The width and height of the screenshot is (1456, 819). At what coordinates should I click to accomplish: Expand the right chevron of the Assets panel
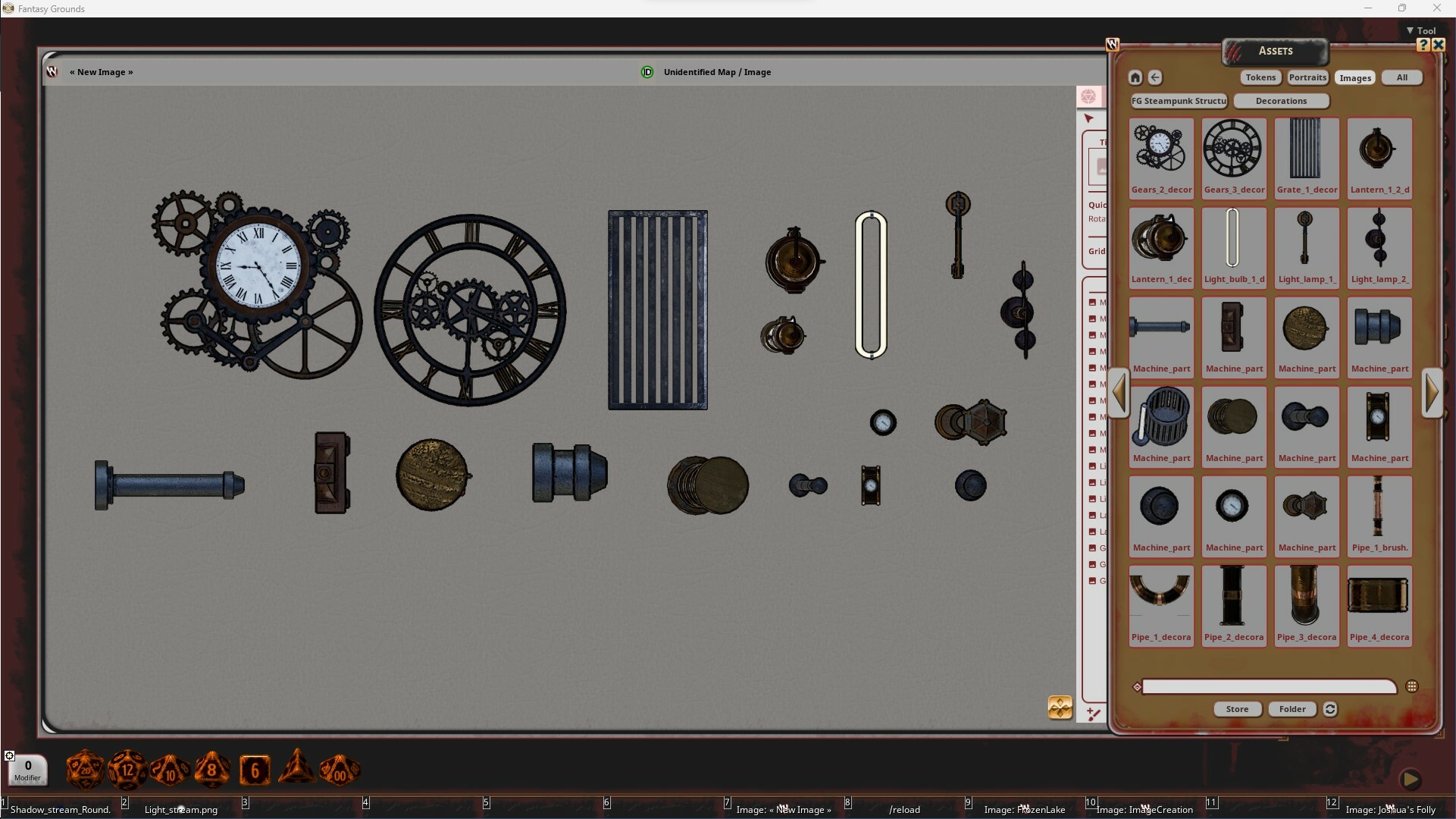tap(1433, 394)
